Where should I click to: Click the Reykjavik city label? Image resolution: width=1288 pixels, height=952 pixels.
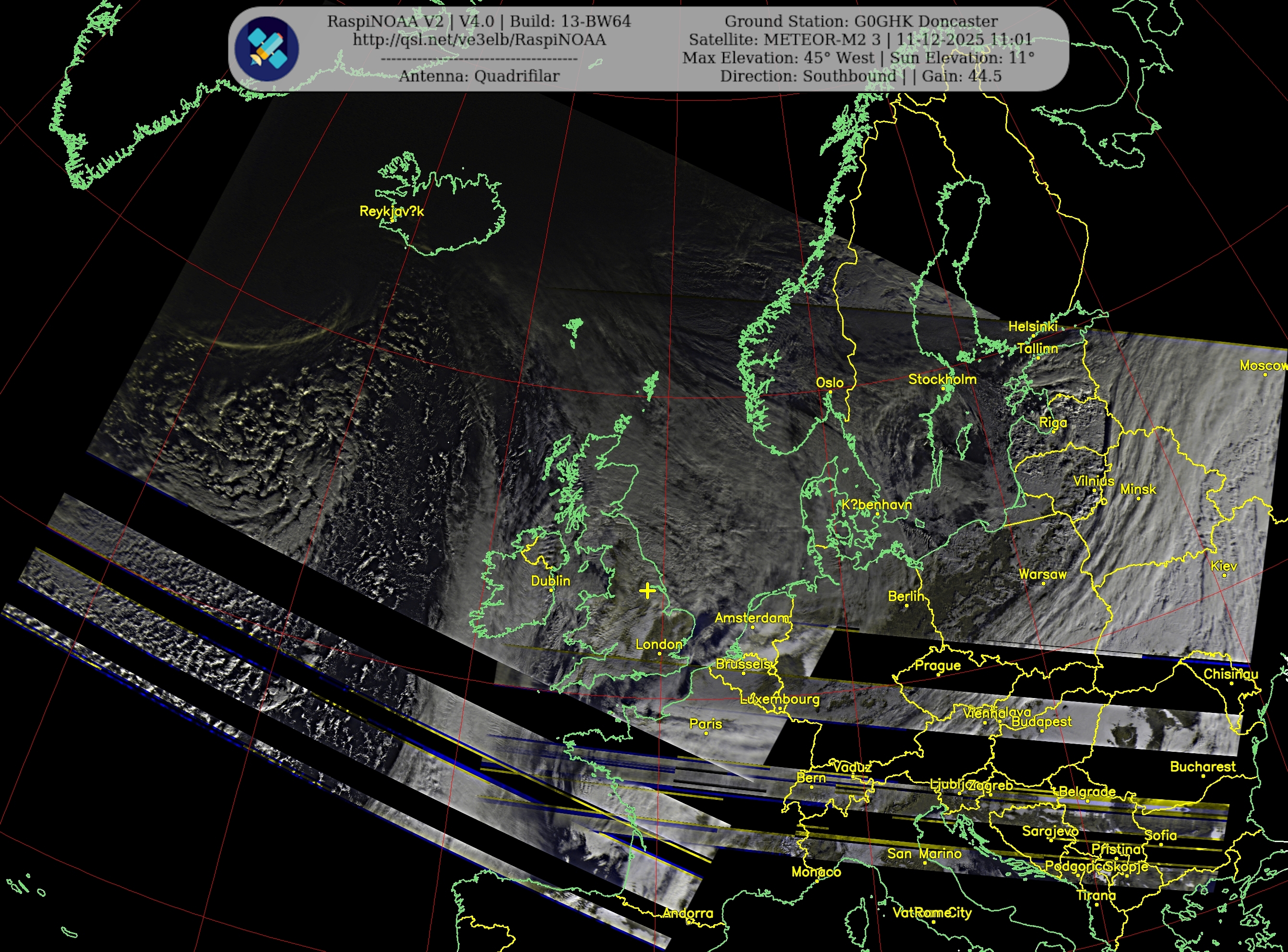[x=391, y=212]
